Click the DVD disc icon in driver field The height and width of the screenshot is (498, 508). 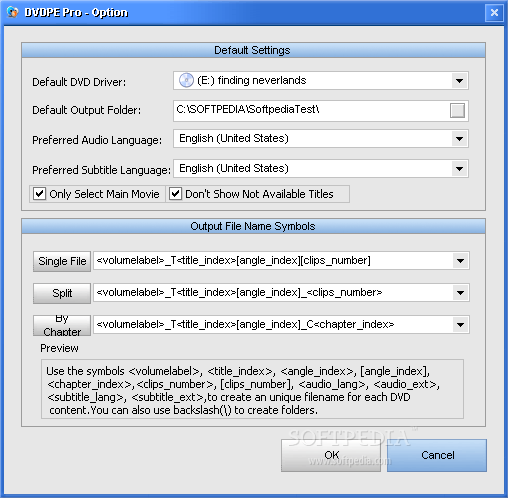[186, 80]
